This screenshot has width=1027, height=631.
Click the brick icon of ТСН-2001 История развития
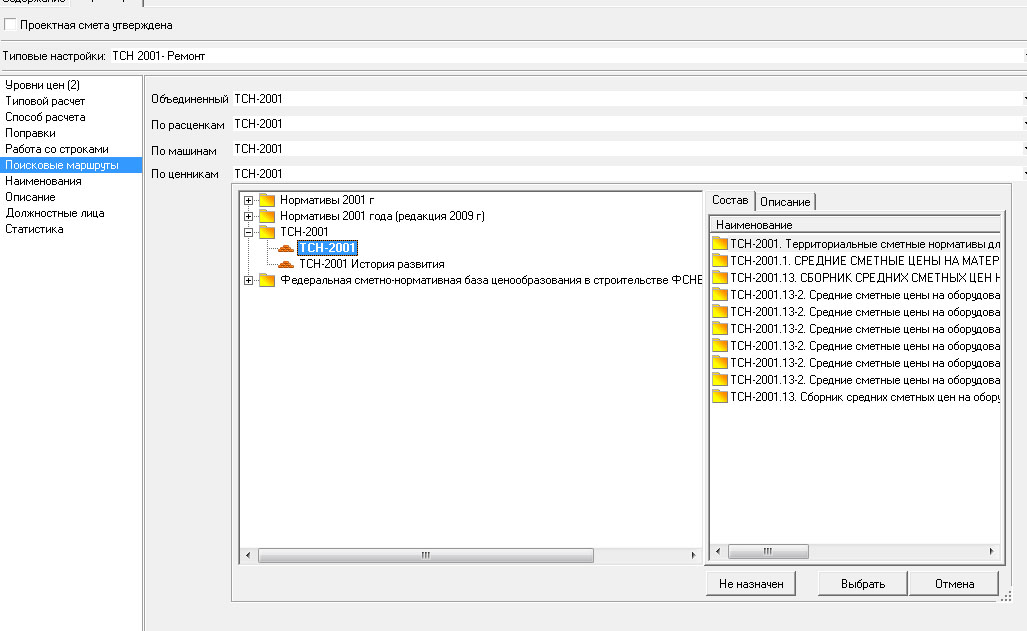(286, 264)
